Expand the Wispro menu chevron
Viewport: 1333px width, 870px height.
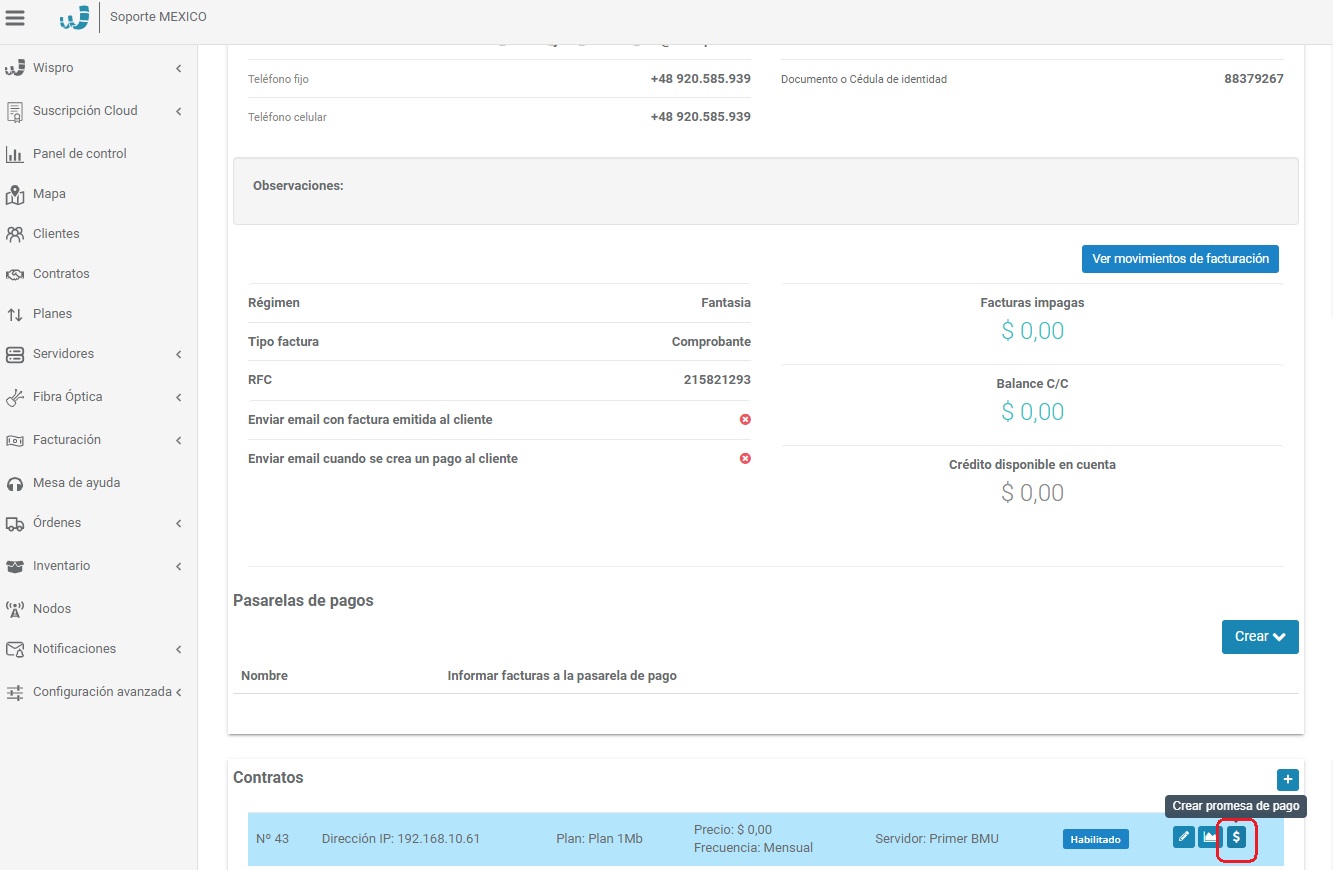179,68
